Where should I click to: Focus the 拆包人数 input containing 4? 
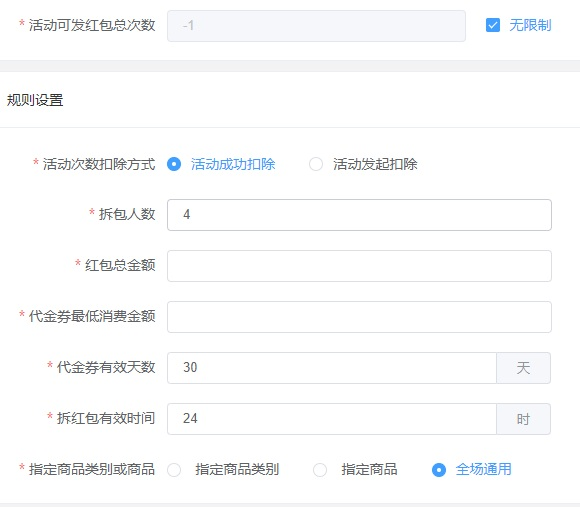[x=359, y=215]
